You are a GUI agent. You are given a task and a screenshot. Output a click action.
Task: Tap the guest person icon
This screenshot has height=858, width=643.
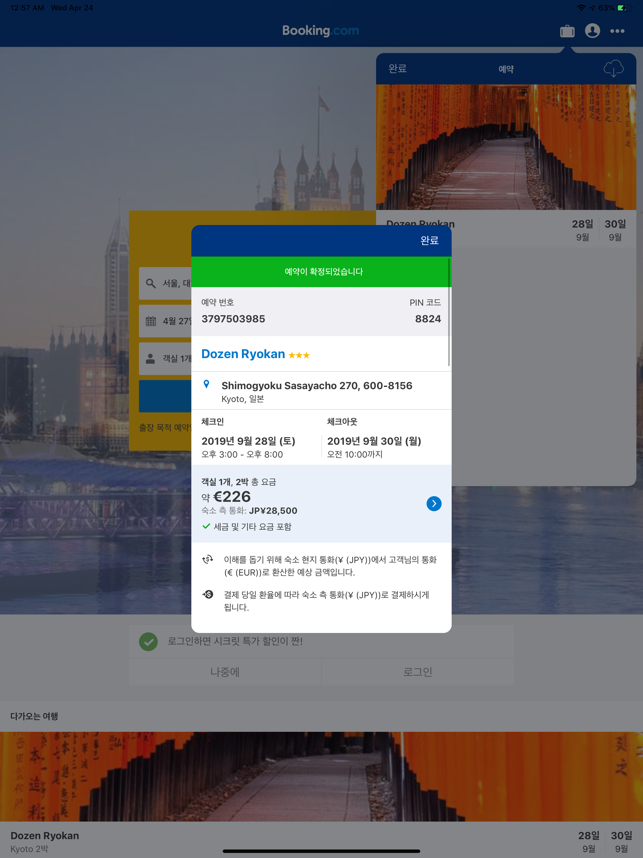(151, 358)
